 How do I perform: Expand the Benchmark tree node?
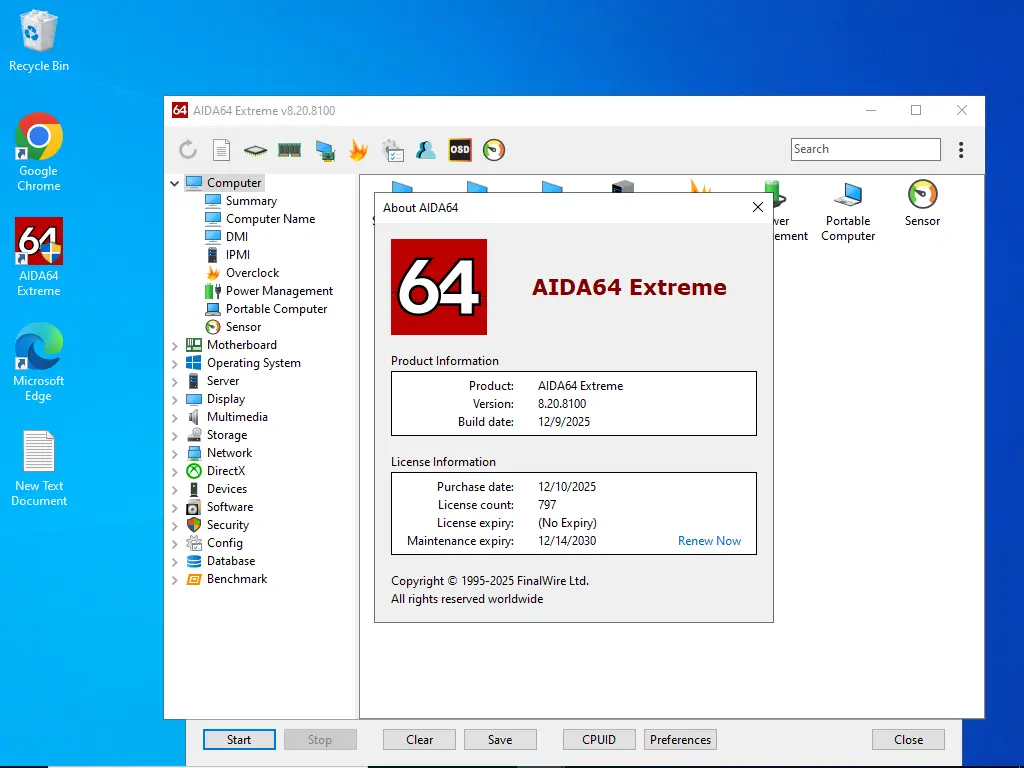point(174,580)
